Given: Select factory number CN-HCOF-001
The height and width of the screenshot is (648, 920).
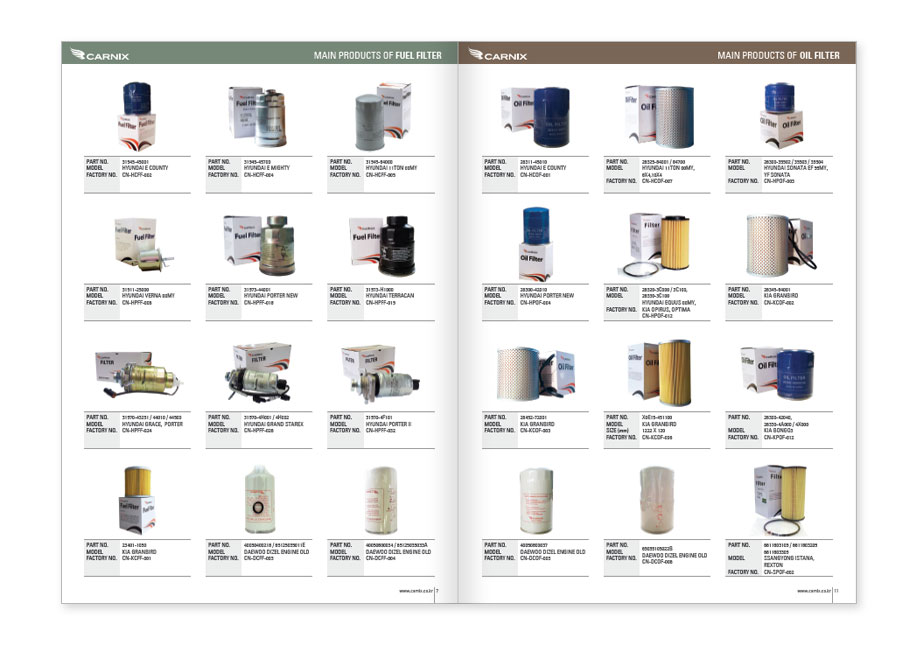Looking at the screenshot, I should pos(535,175).
